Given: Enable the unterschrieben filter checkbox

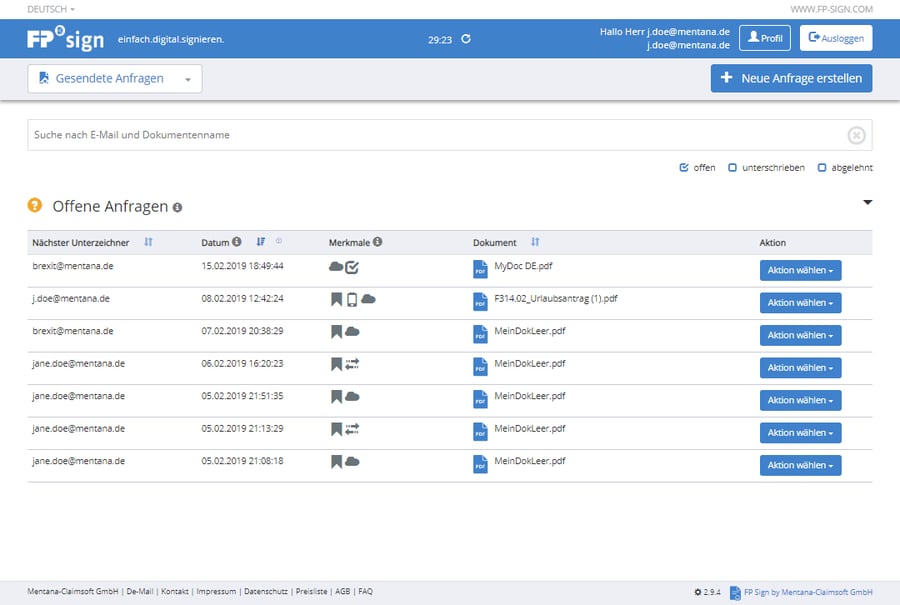Looking at the screenshot, I should click(x=732, y=168).
